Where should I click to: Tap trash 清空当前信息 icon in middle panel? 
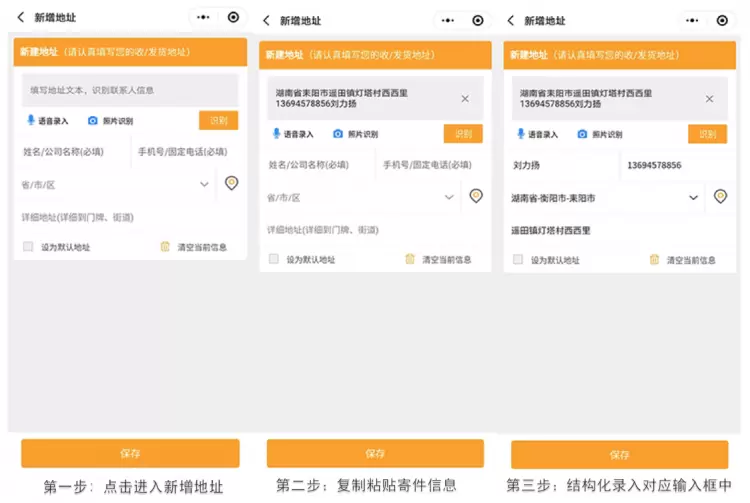click(x=409, y=259)
